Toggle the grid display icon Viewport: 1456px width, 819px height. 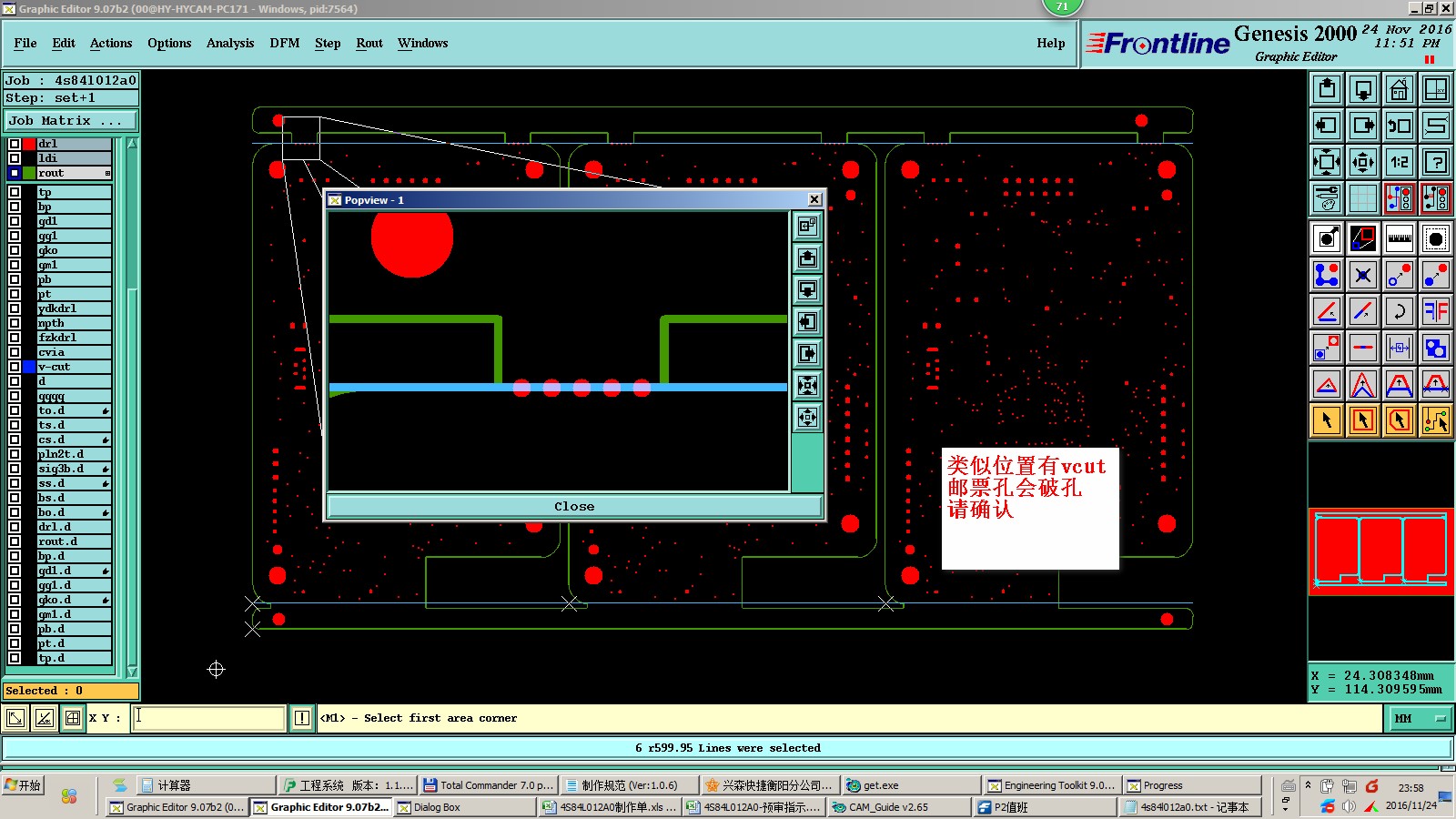(x=1363, y=198)
